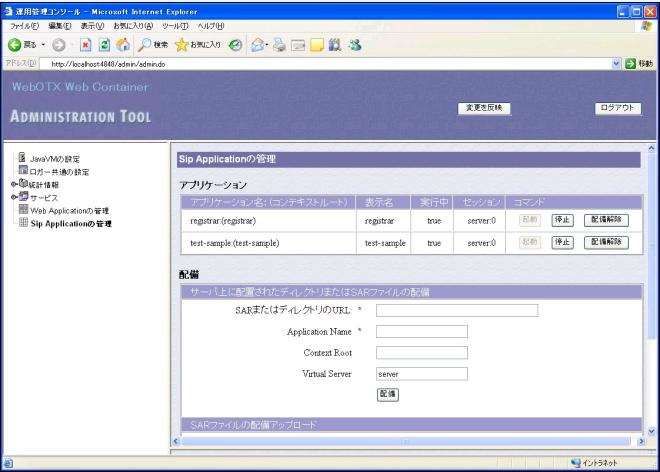
Task: Click the horizontal scrollbar thumb
Action: point(406,441)
